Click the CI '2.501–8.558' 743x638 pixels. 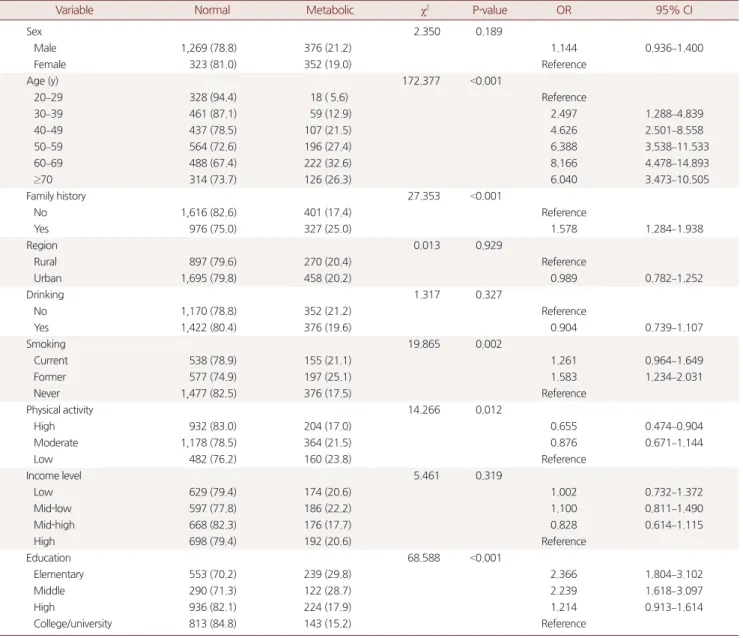pos(674,130)
